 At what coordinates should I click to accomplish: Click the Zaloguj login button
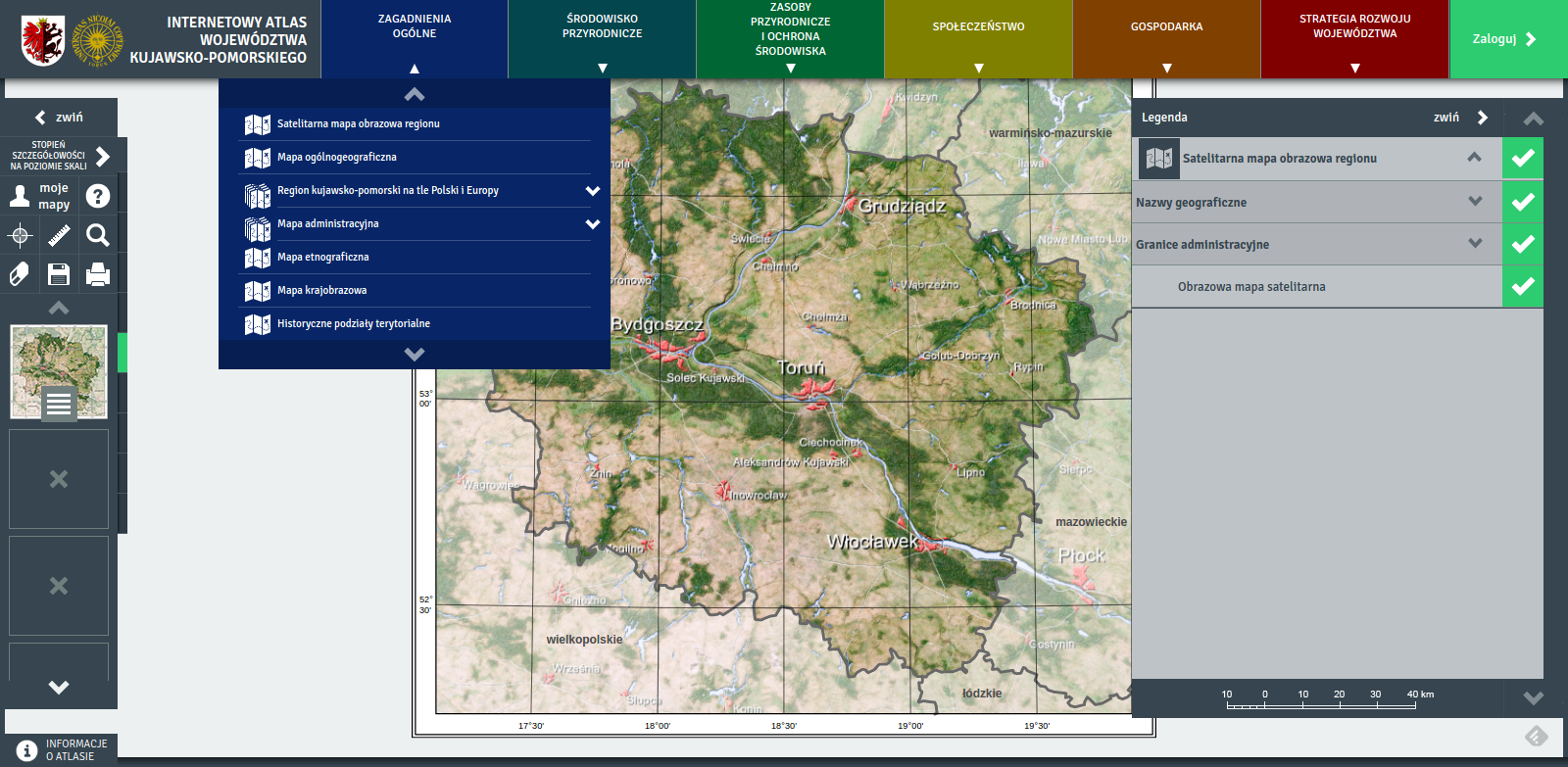[x=1503, y=39]
